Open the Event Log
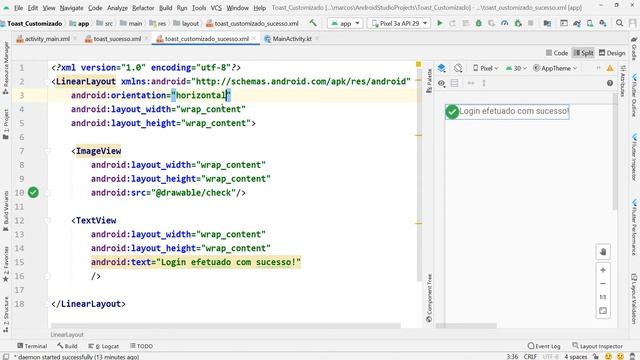640x360 pixels. [544, 346]
